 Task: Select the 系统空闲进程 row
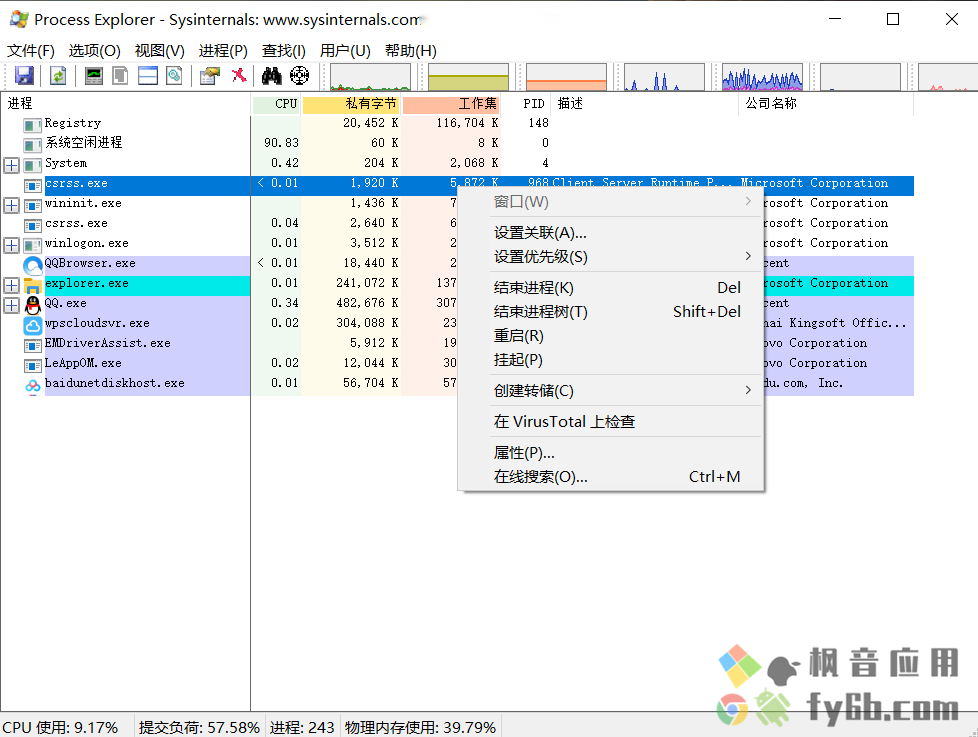[x=458, y=143]
